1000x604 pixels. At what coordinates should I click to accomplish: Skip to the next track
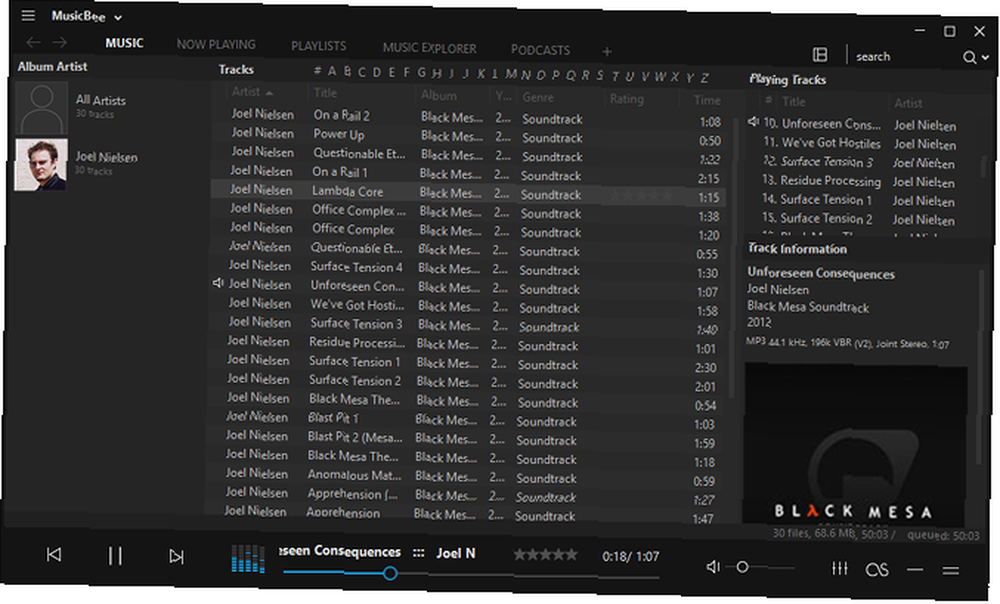coord(177,557)
